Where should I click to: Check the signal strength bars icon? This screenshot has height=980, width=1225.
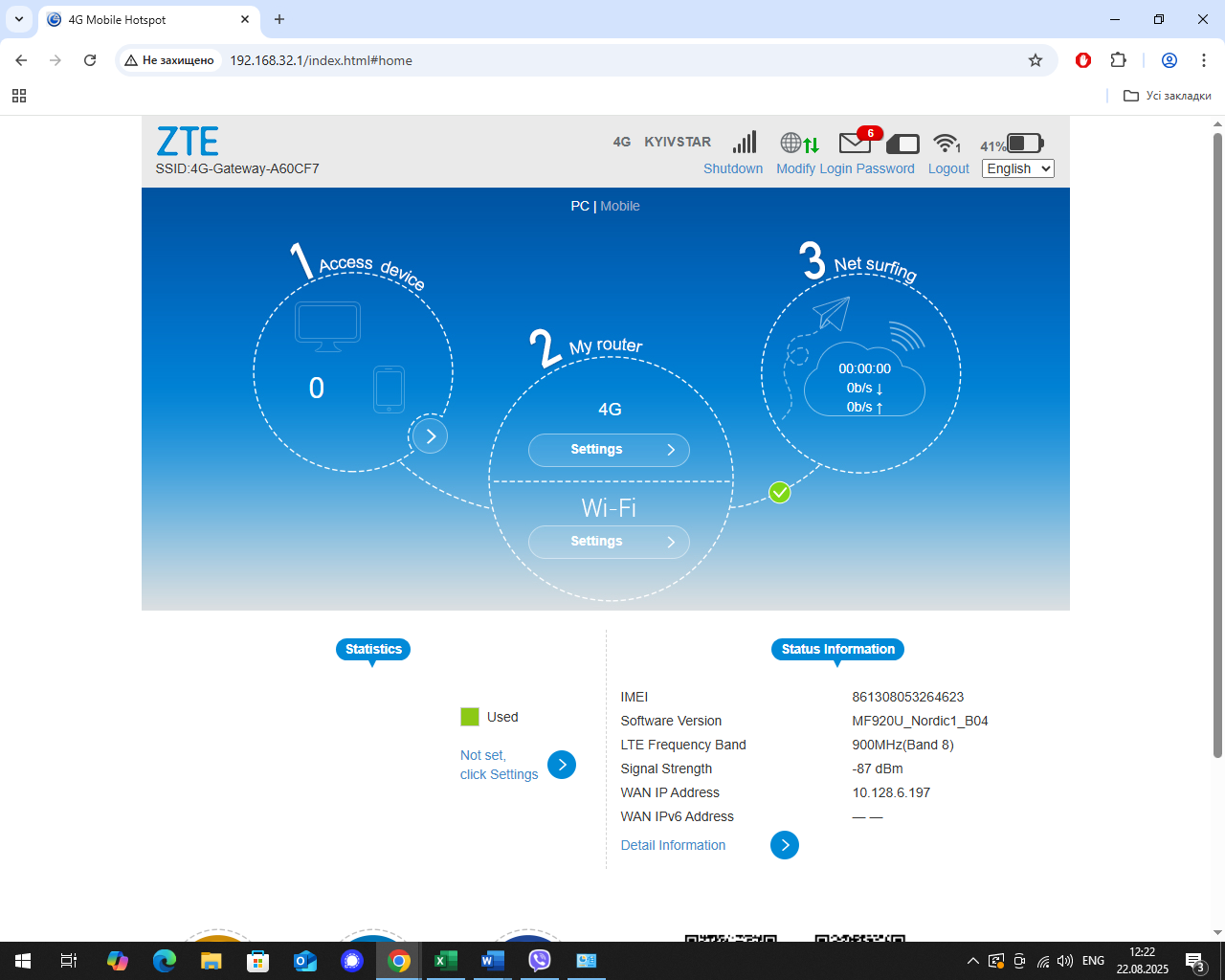point(745,142)
